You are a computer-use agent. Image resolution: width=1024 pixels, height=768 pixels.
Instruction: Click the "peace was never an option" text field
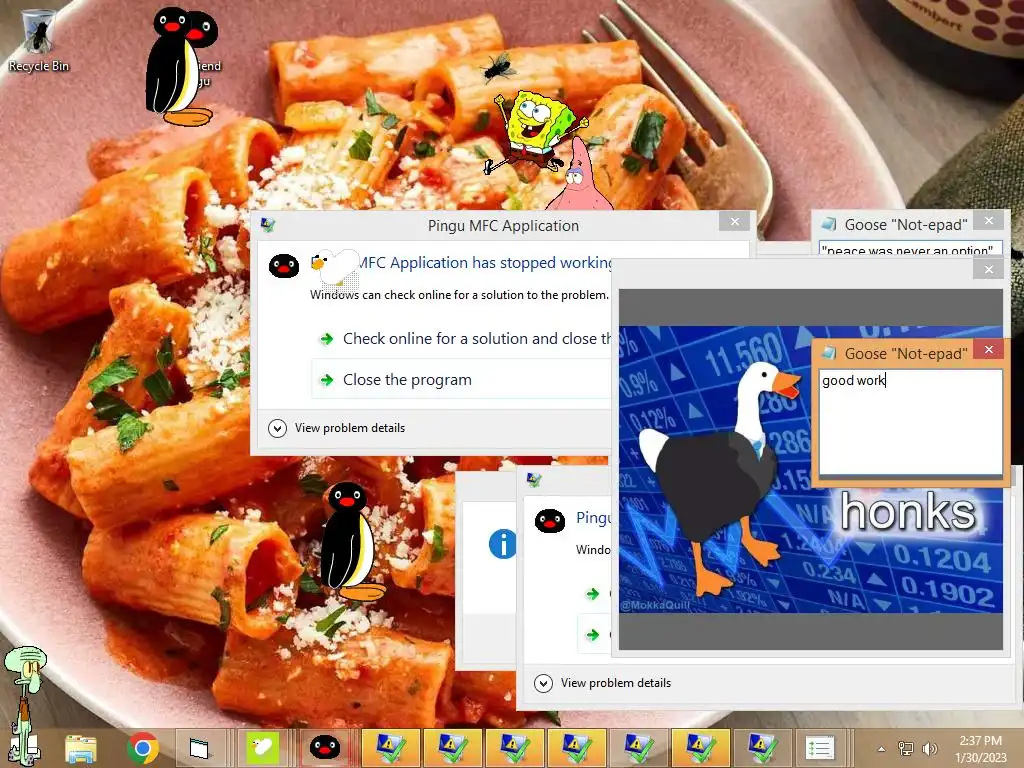coord(910,249)
